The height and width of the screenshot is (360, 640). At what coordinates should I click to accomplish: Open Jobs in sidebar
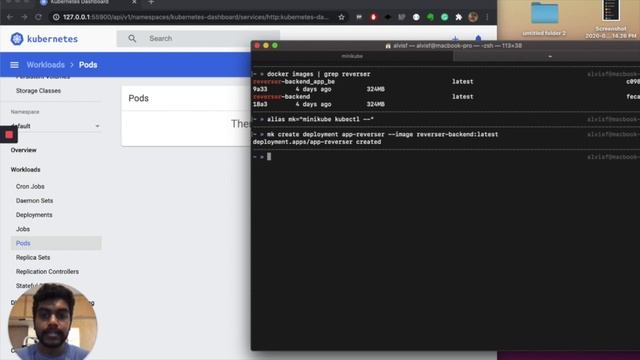pyautogui.click(x=23, y=229)
